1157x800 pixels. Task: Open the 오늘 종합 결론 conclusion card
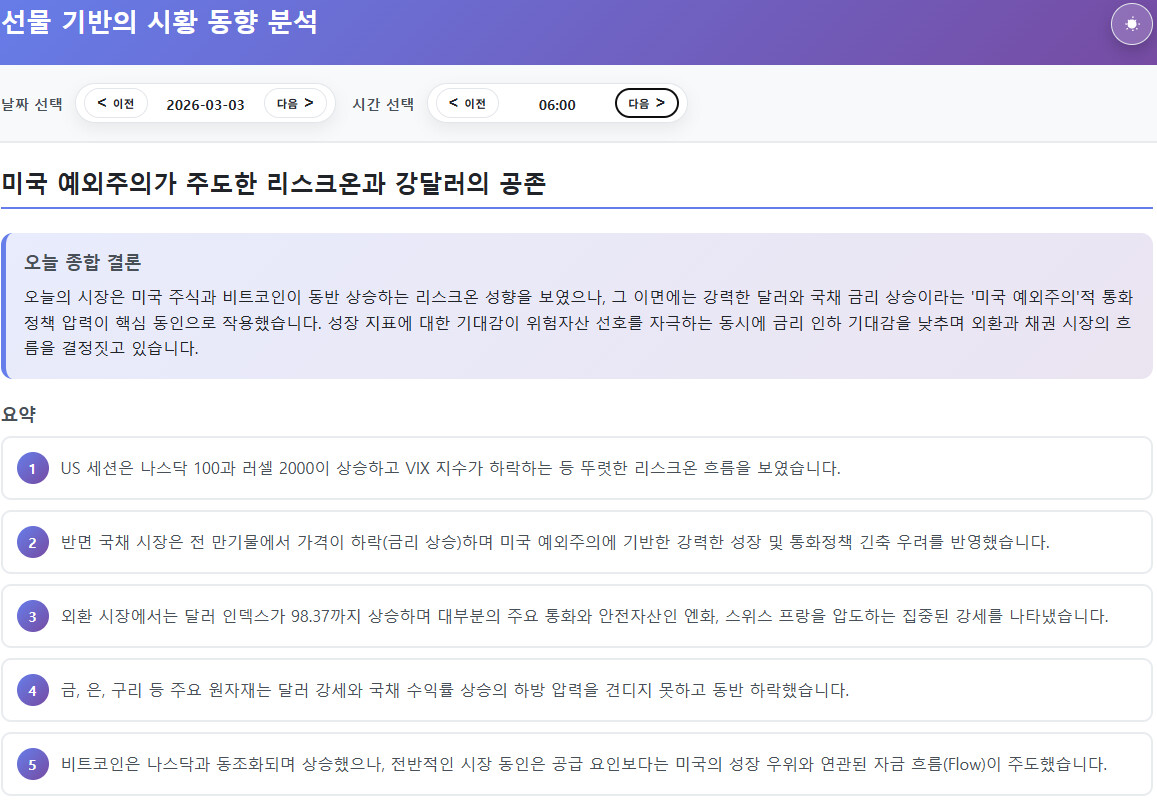[577, 306]
